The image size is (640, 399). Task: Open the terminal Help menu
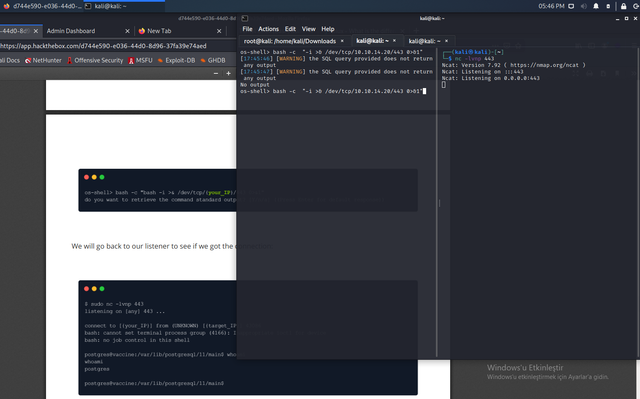point(328,29)
